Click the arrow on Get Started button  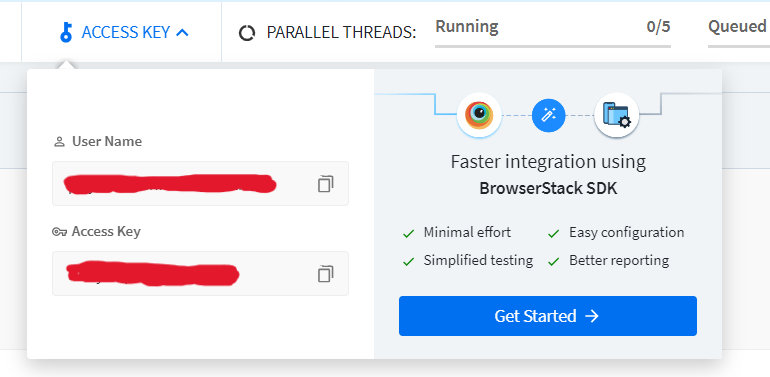[592, 316]
